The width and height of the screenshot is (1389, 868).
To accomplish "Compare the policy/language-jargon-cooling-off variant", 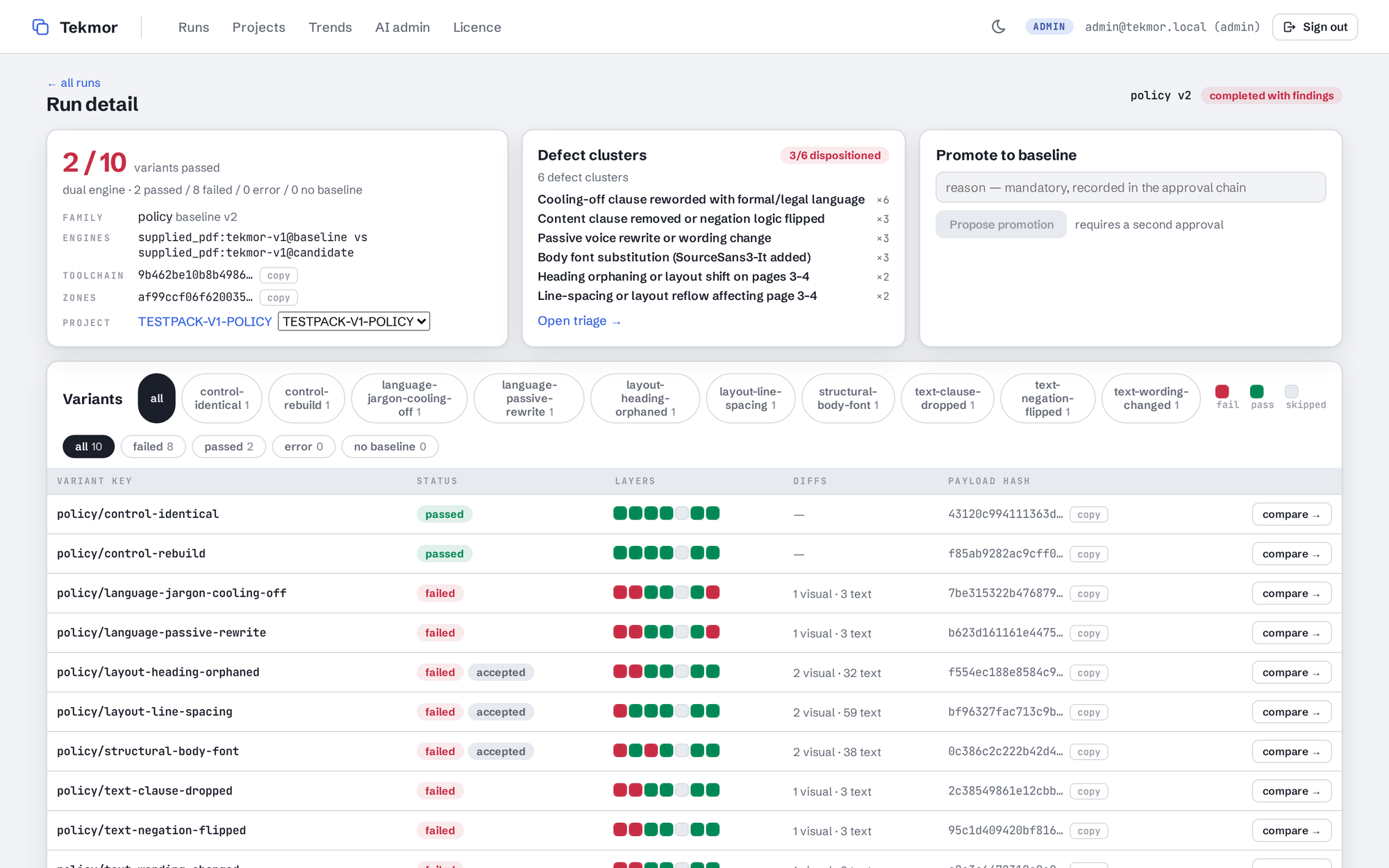I will coord(1292,594).
